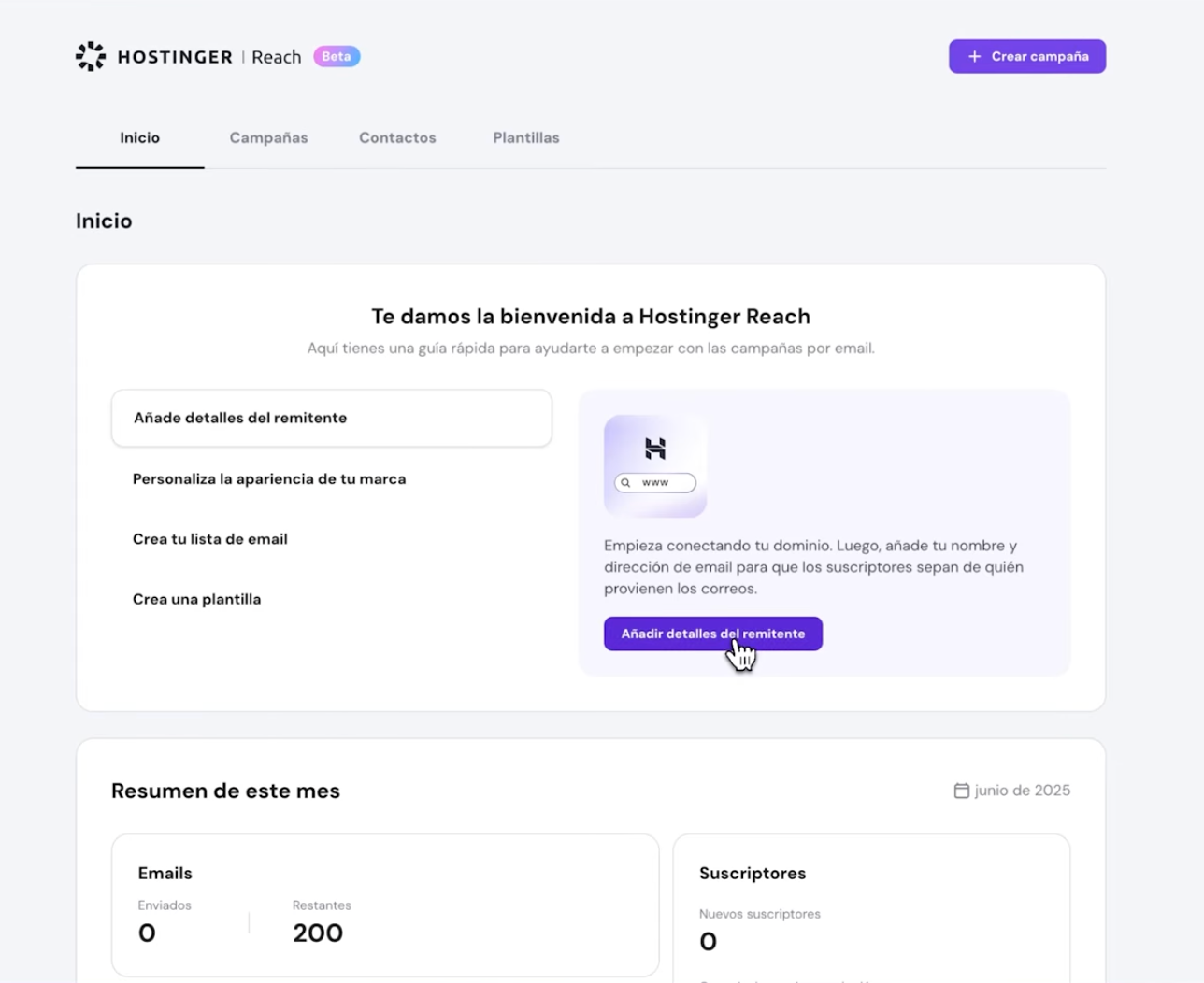Click the plus icon in Crear campaña
This screenshot has height=983, width=1204.
tap(974, 56)
